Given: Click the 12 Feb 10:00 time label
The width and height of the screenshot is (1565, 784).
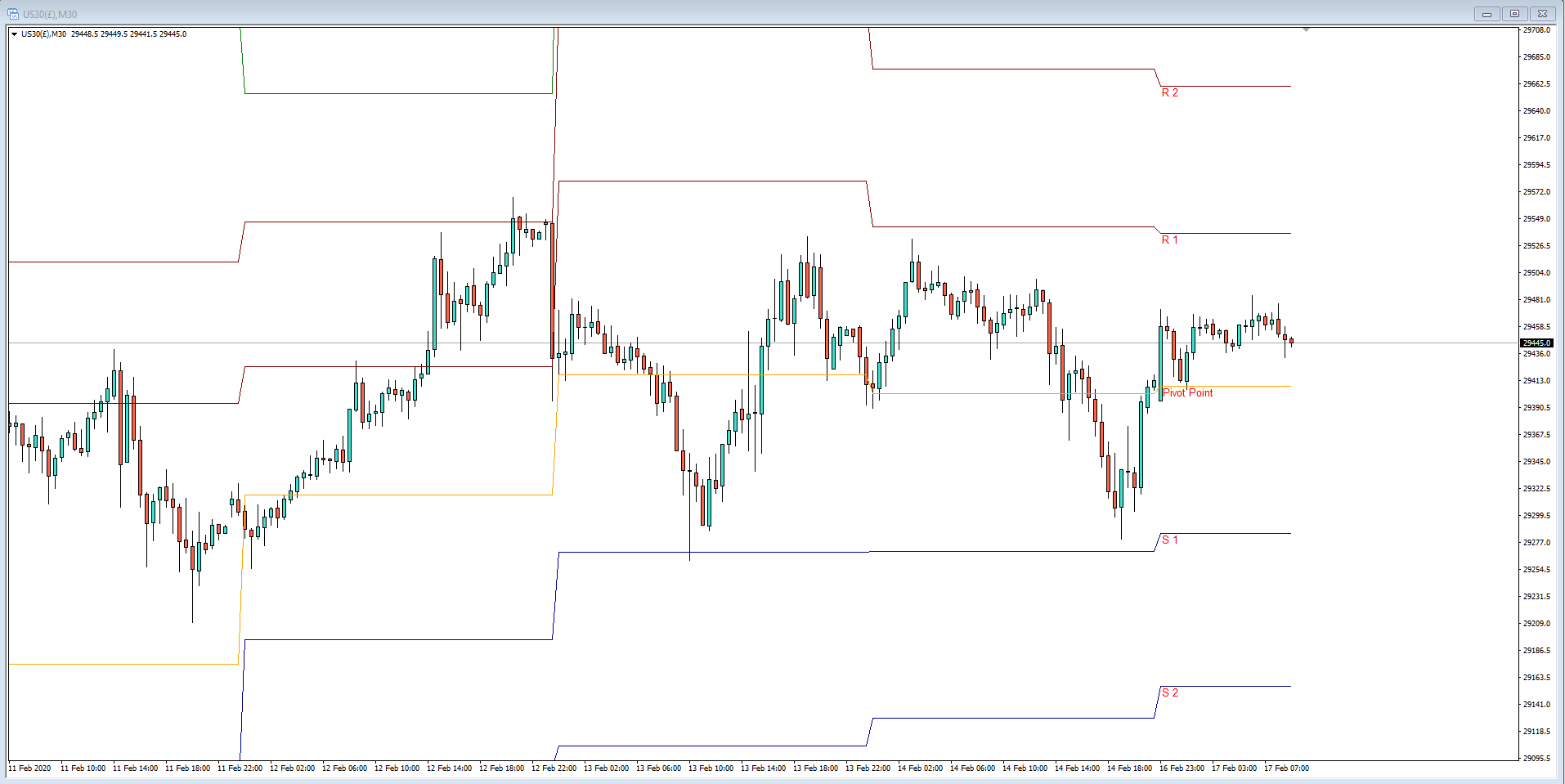Looking at the screenshot, I should (397, 768).
